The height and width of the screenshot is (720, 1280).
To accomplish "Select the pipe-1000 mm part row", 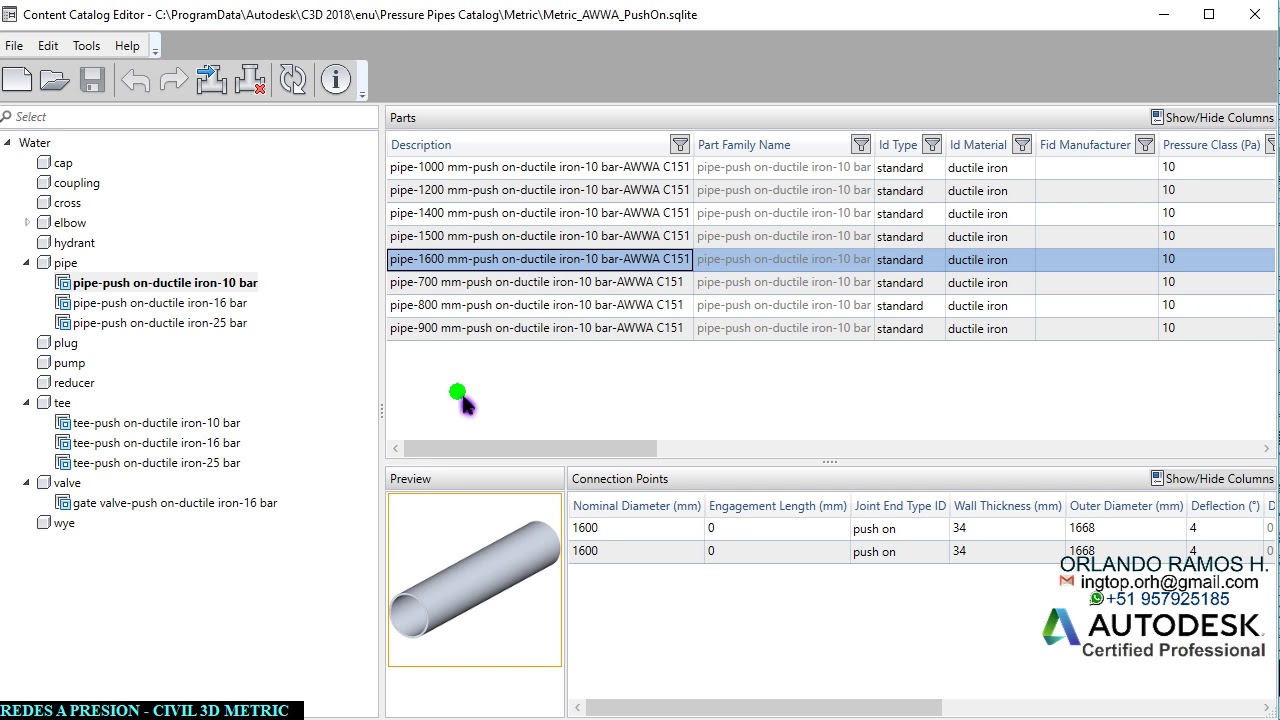I will point(831,168).
